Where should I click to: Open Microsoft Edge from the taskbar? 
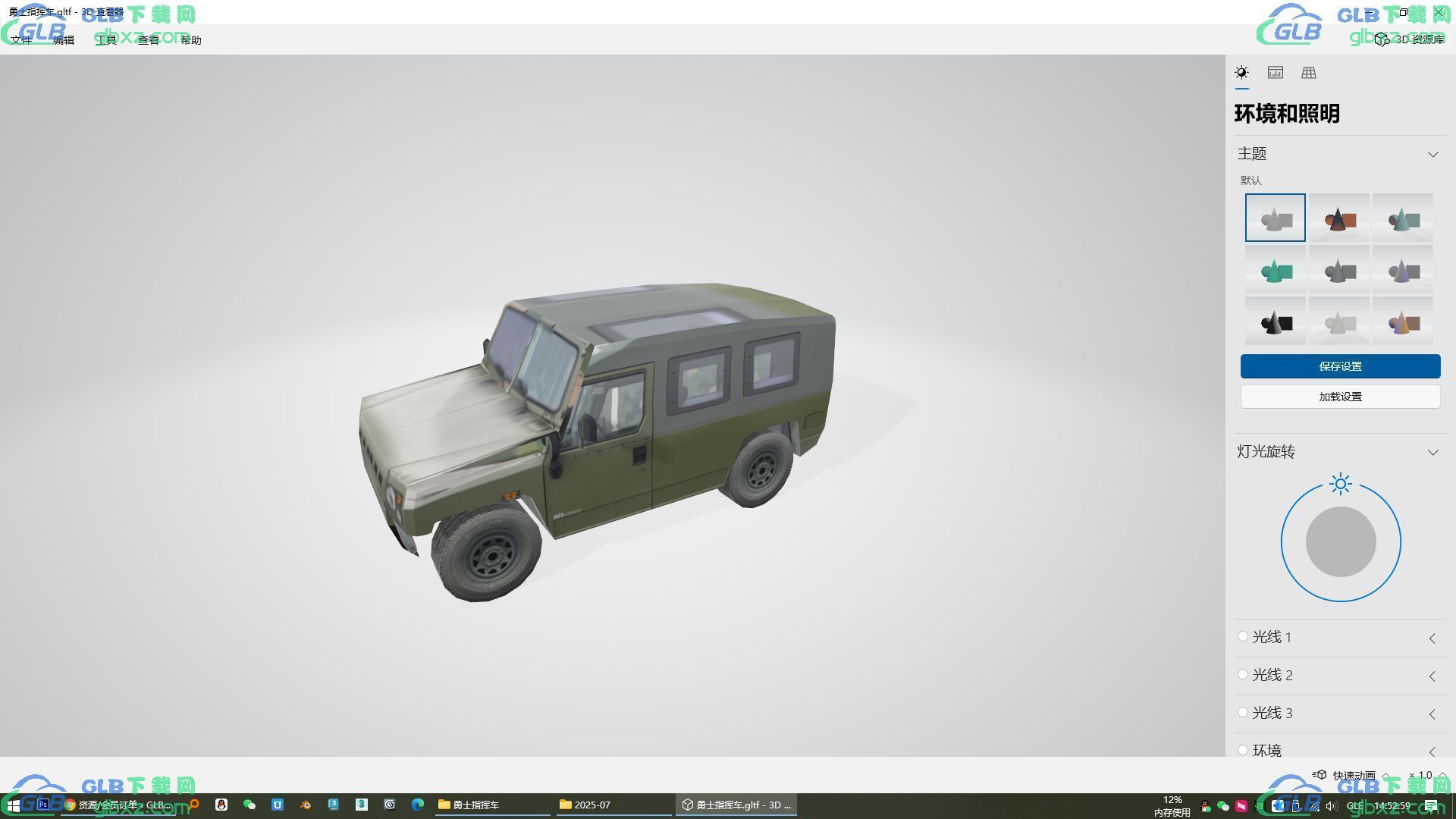click(x=417, y=805)
